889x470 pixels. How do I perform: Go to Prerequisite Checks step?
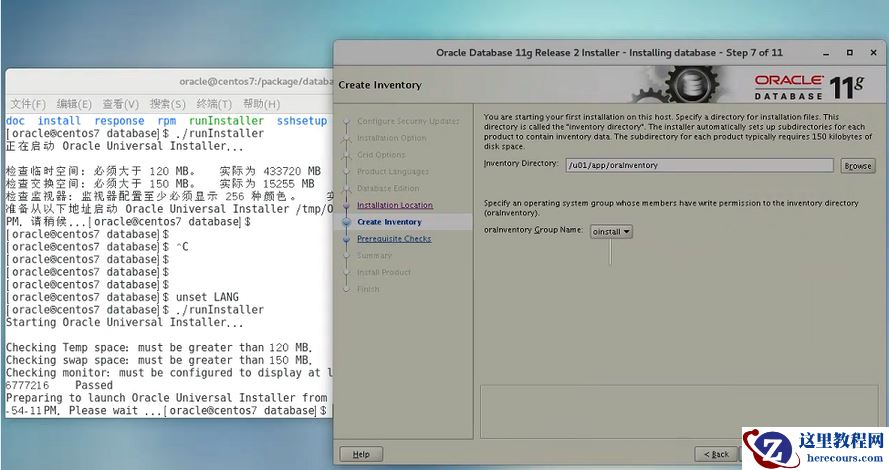click(394, 239)
